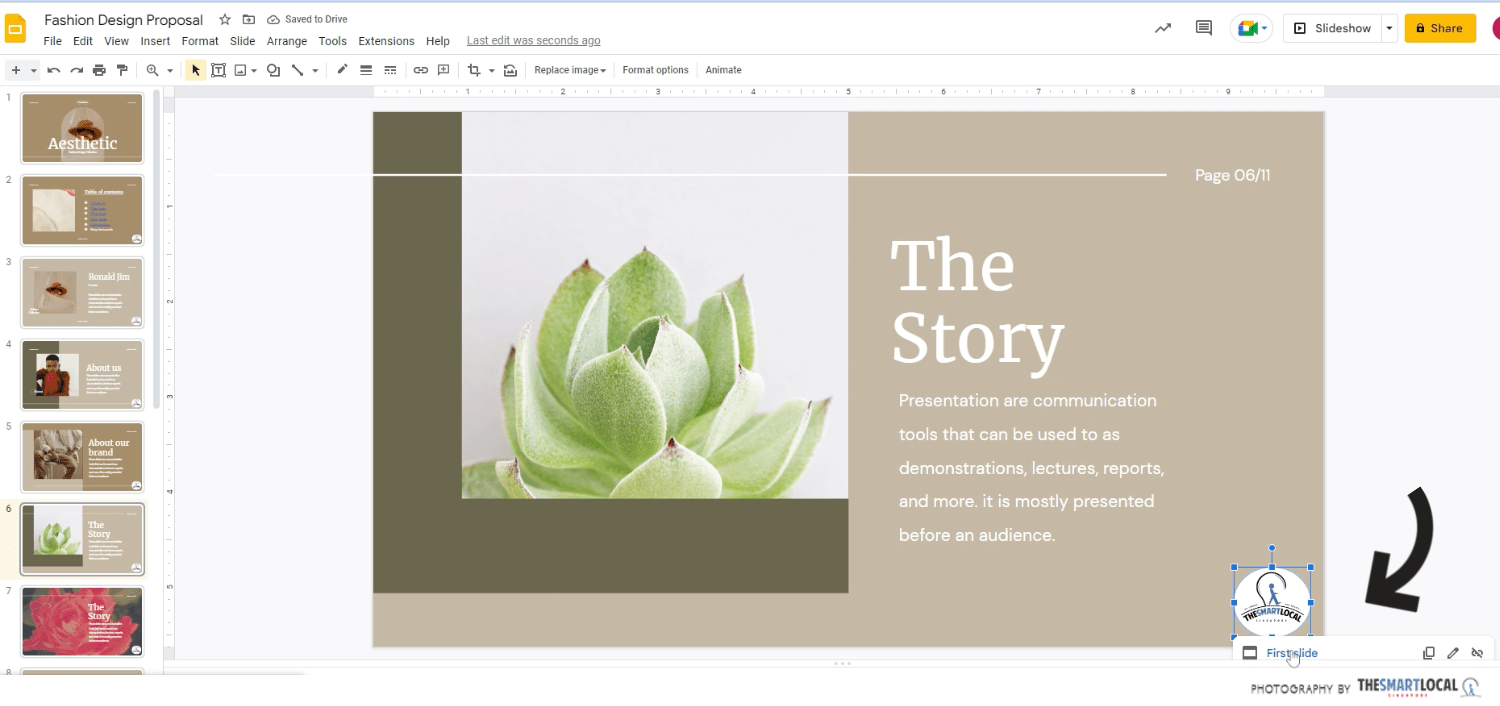The width and height of the screenshot is (1500, 706).
Task: Click the Undo arrow in toolbar
Action: [54, 70]
